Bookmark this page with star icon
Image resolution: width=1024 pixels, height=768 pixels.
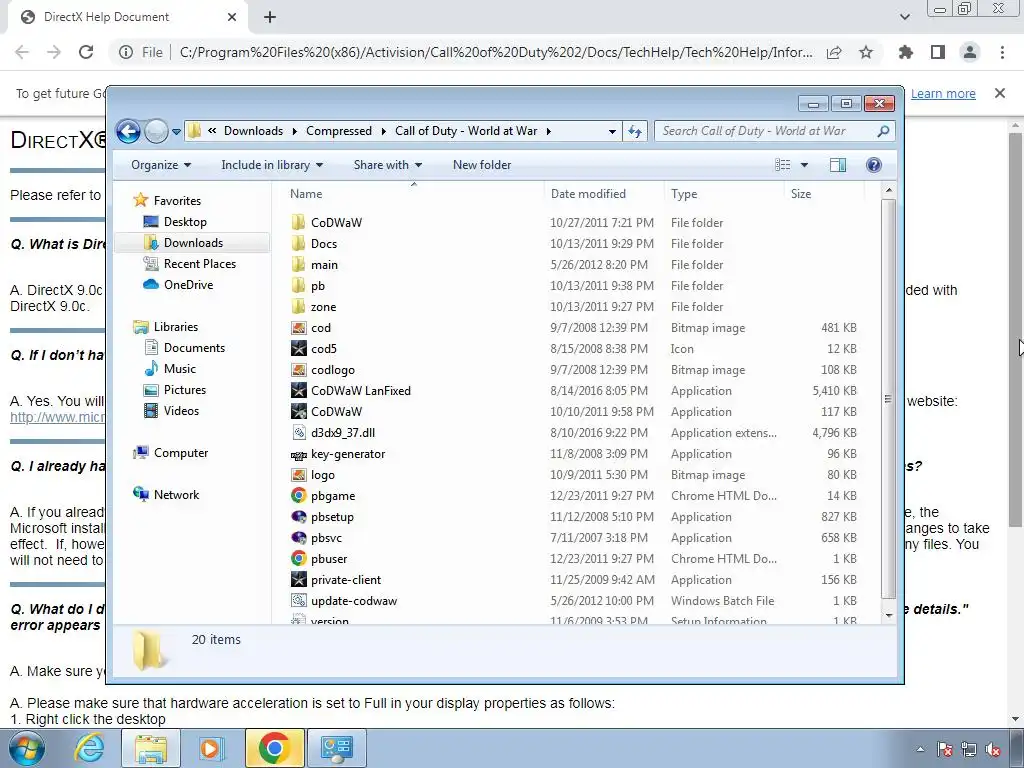(866, 52)
